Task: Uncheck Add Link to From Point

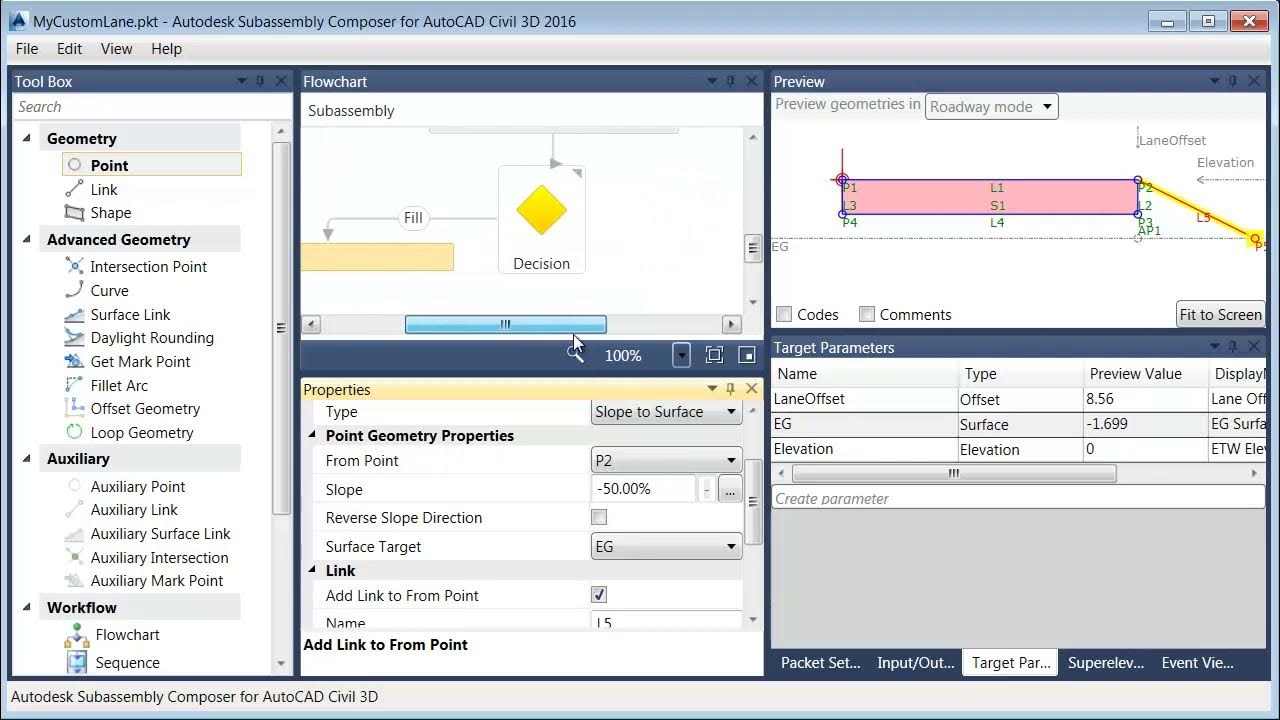Action: [599, 595]
